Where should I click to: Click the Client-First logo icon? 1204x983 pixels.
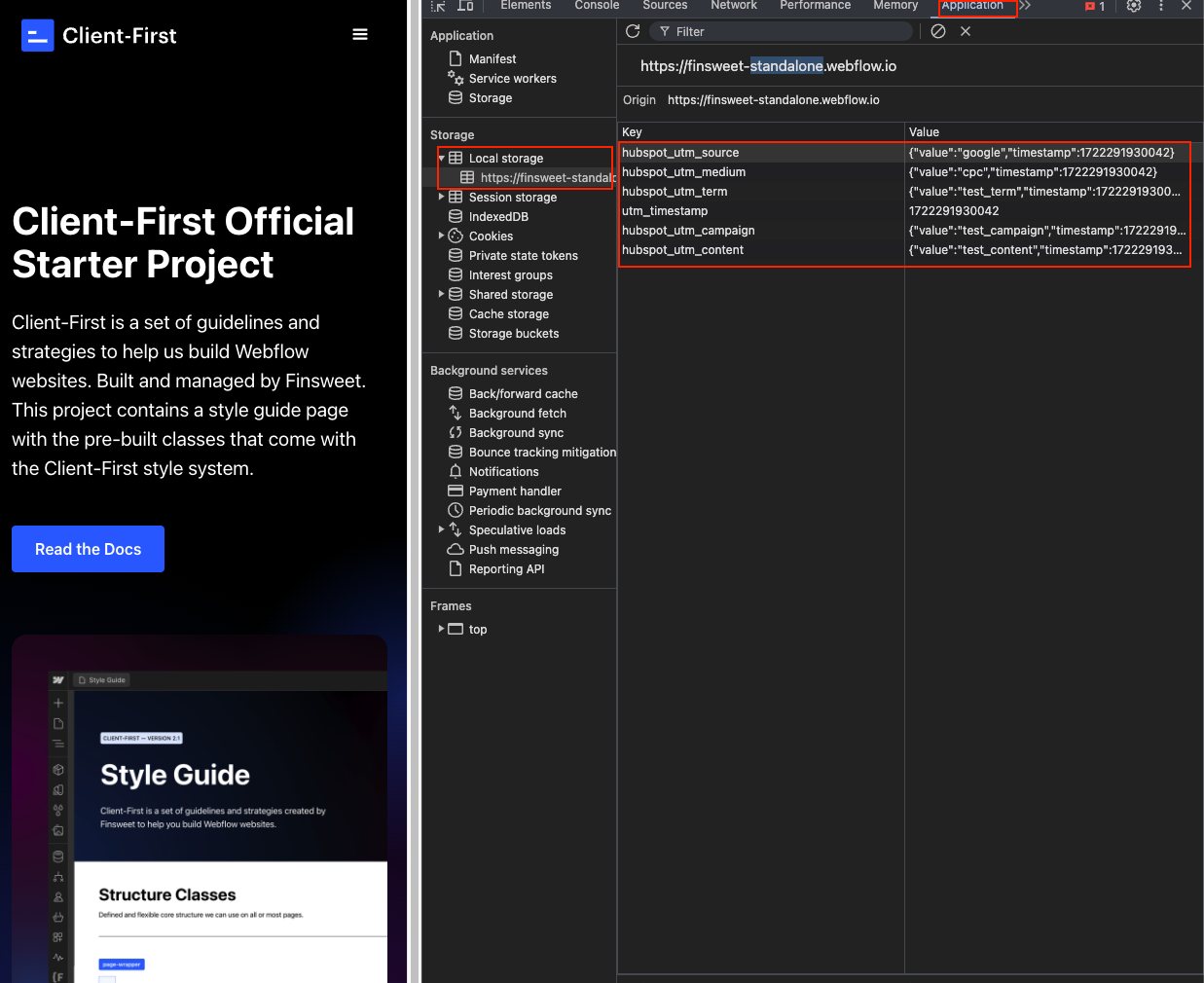click(37, 36)
